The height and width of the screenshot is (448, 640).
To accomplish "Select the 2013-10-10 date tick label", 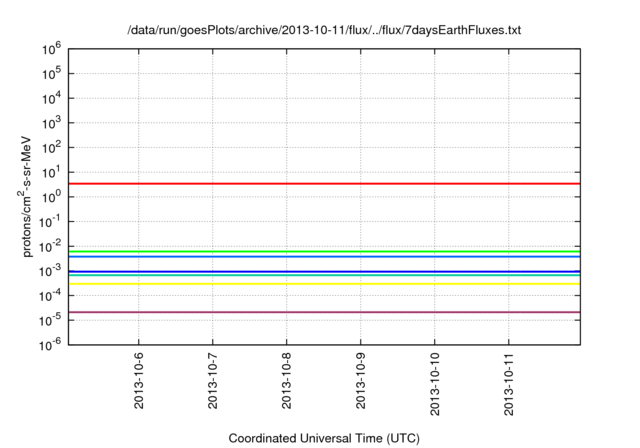I will (435, 384).
